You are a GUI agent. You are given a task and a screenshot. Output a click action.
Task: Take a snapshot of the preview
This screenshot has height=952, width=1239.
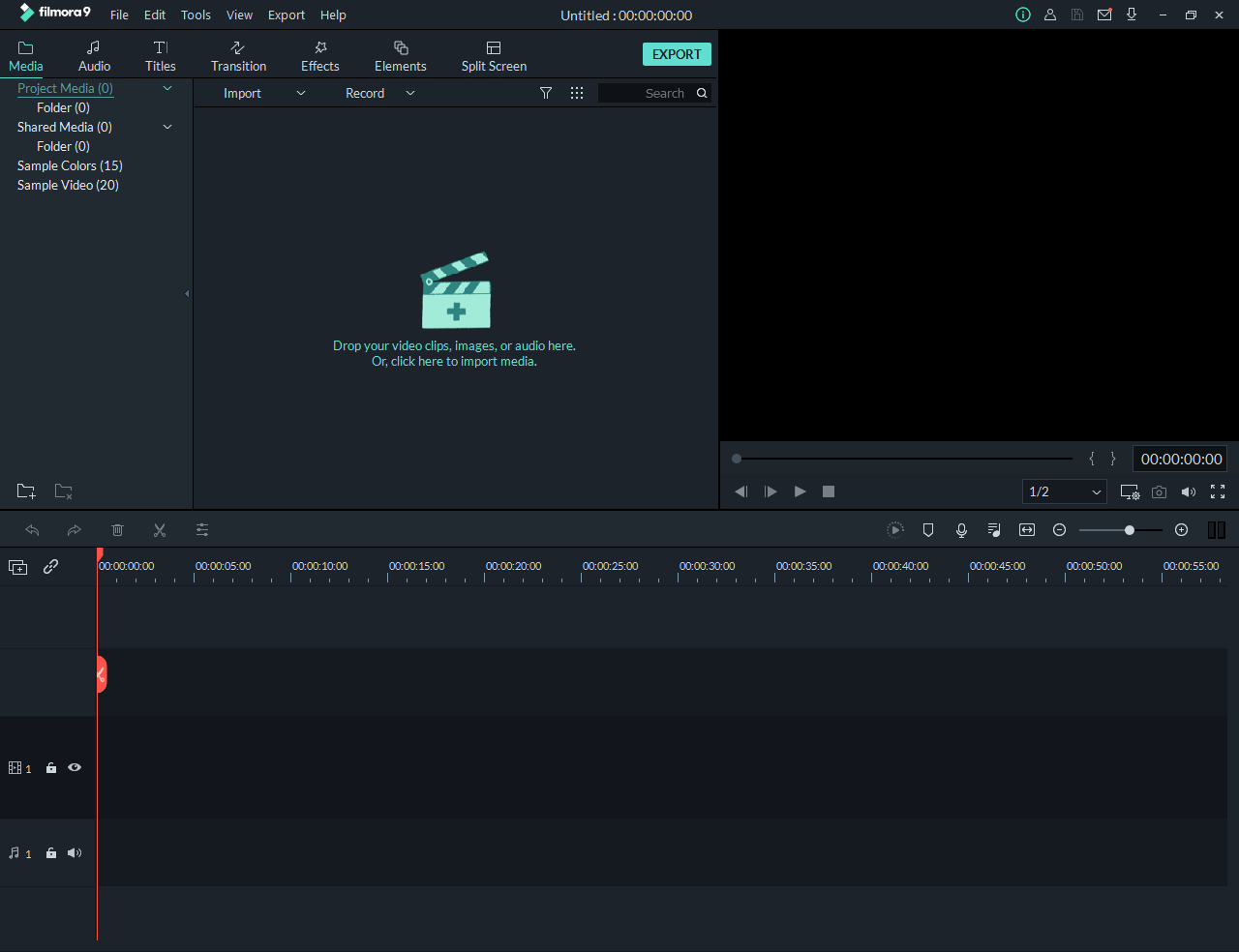[x=1159, y=491]
